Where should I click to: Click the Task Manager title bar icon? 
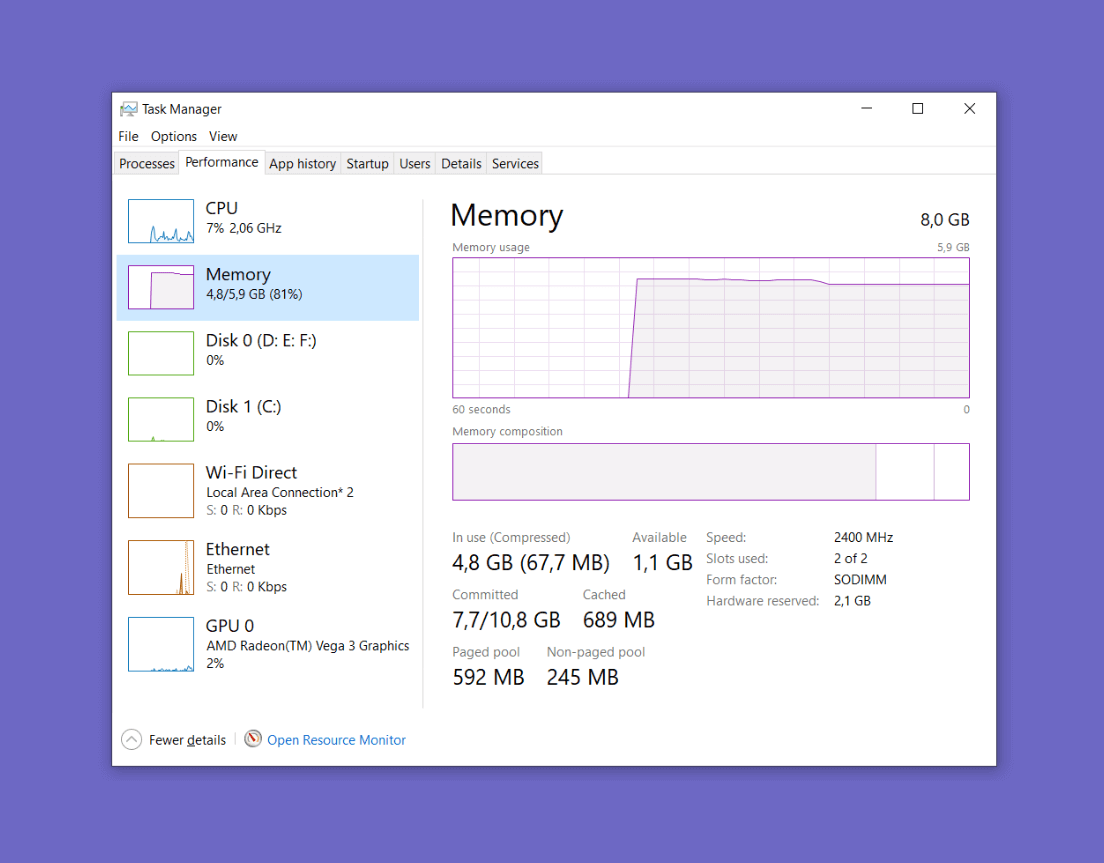click(128, 109)
